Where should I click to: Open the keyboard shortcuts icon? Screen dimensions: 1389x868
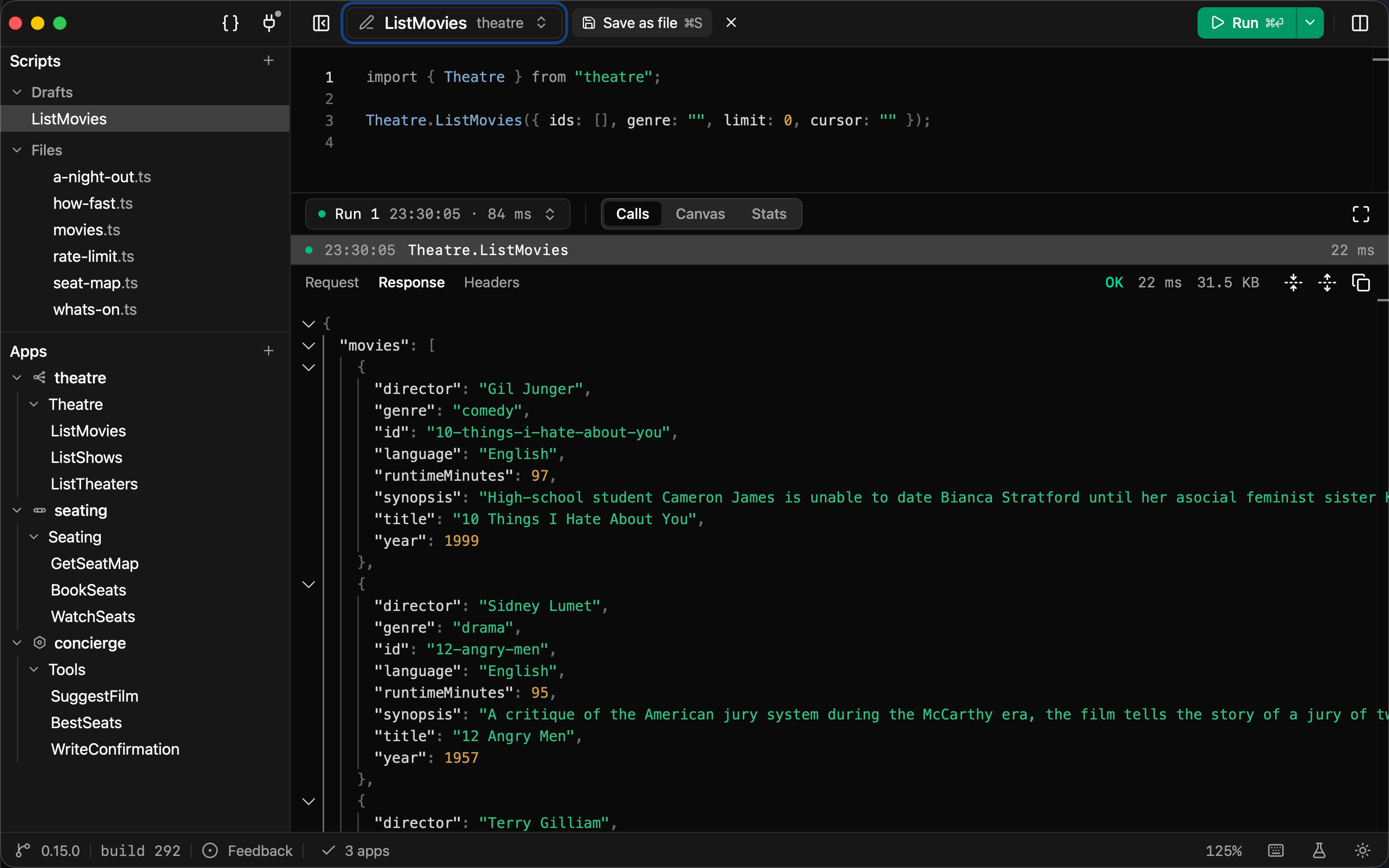click(1275, 850)
